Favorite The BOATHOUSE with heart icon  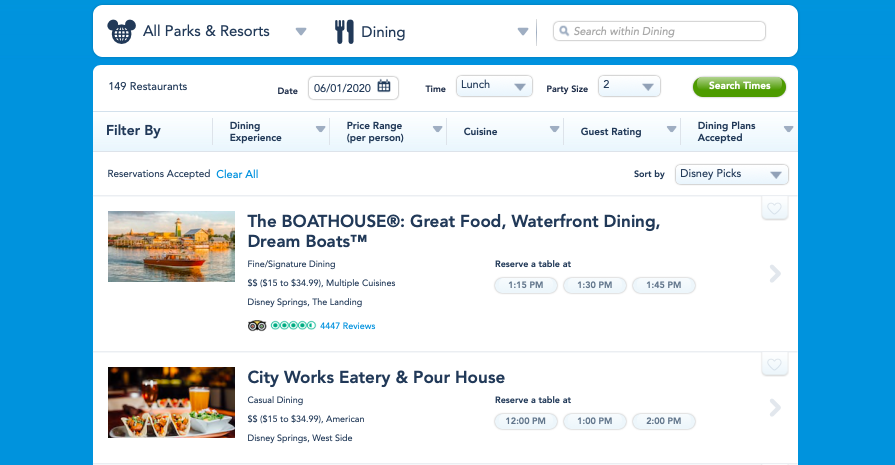(x=773, y=208)
